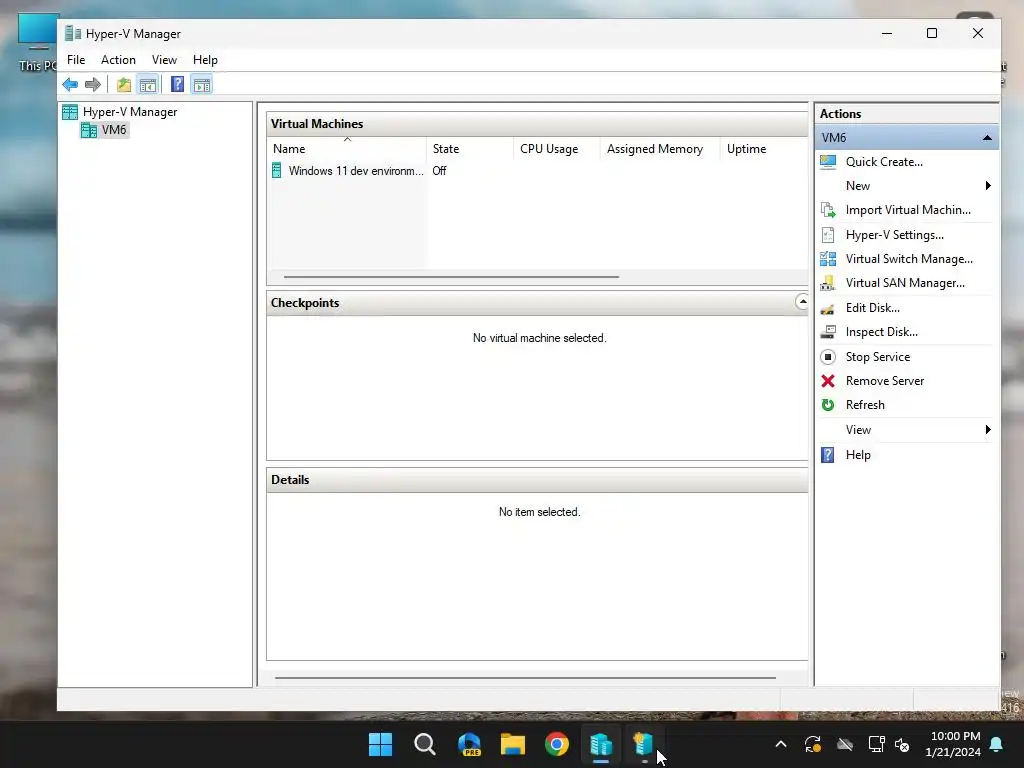Open taskbar Search
The width and height of the screenshot is (1024, 768).
click(424, 744)
